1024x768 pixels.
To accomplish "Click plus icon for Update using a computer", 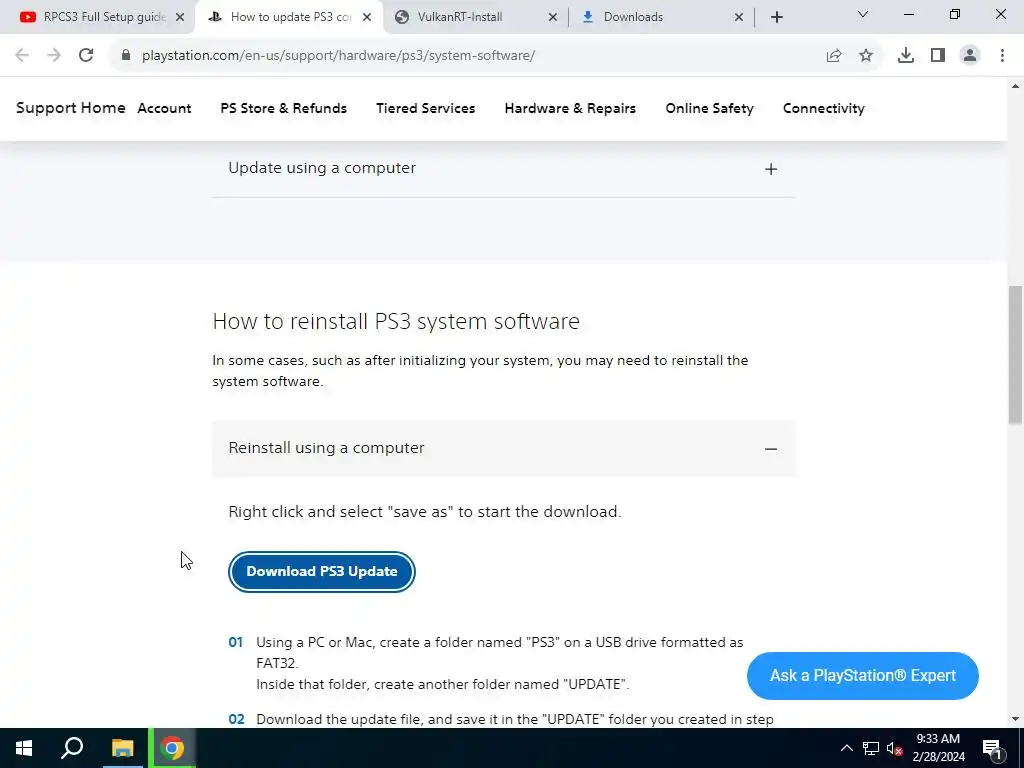I will click(x=771, y=169).
